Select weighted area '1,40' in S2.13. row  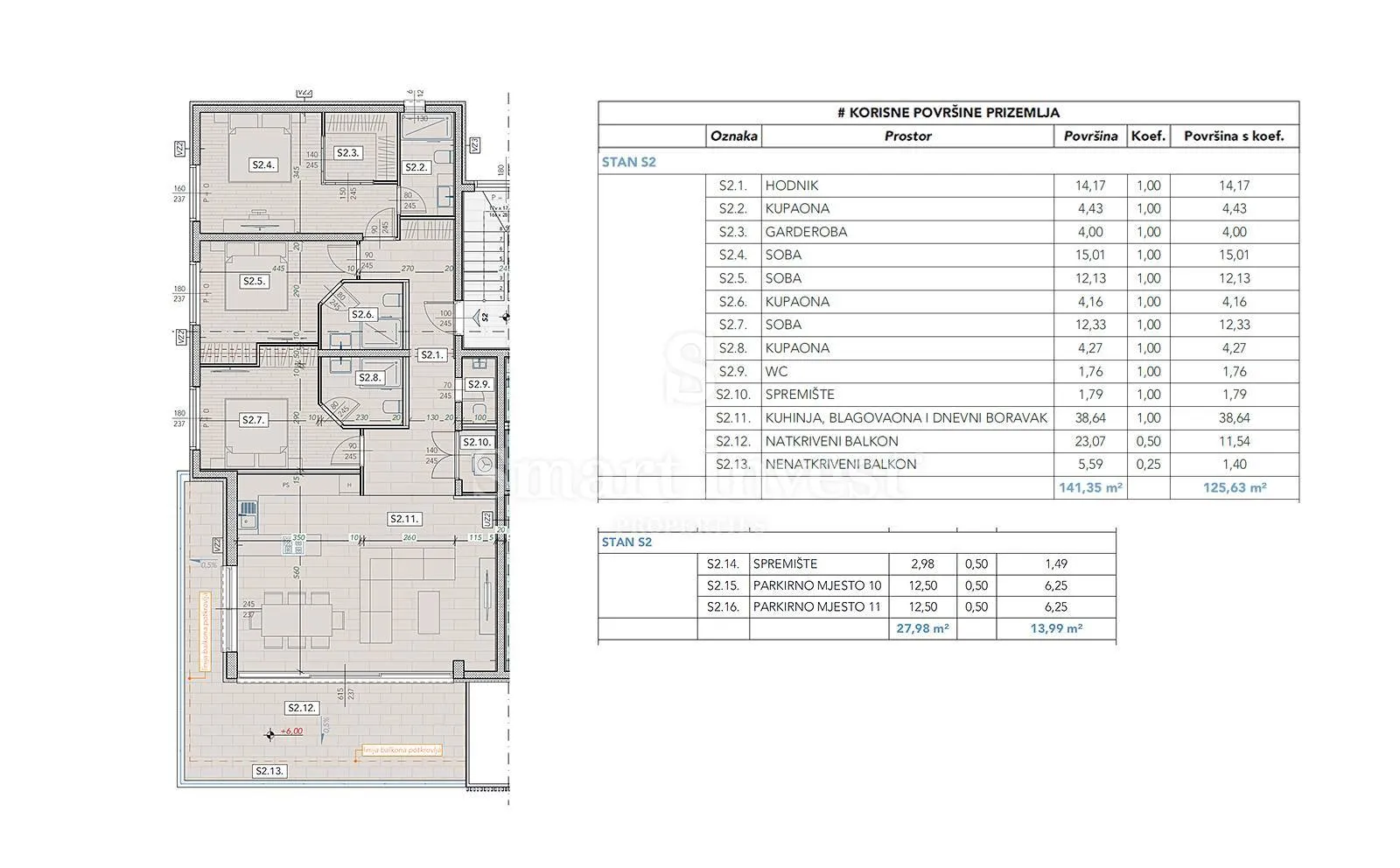1234,464
